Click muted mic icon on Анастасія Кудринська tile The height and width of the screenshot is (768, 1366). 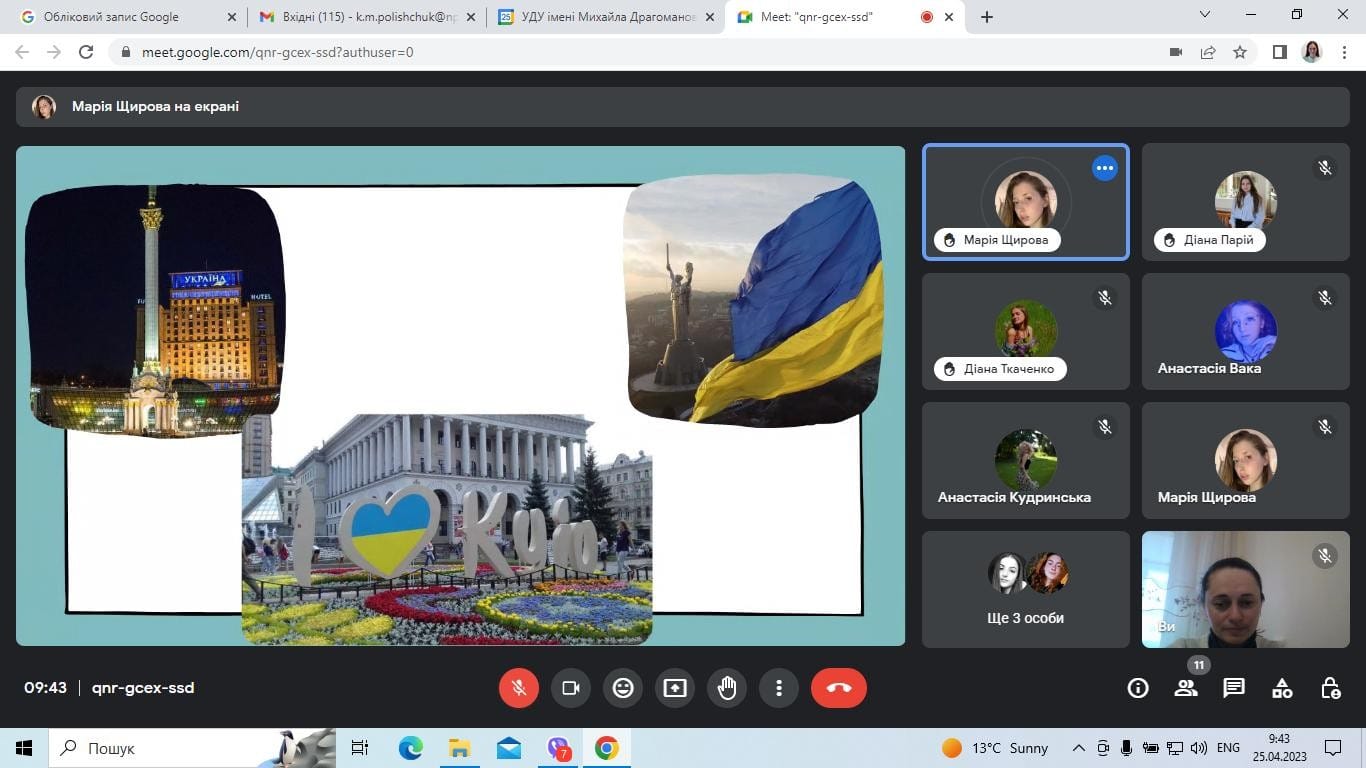(1104, 427)
